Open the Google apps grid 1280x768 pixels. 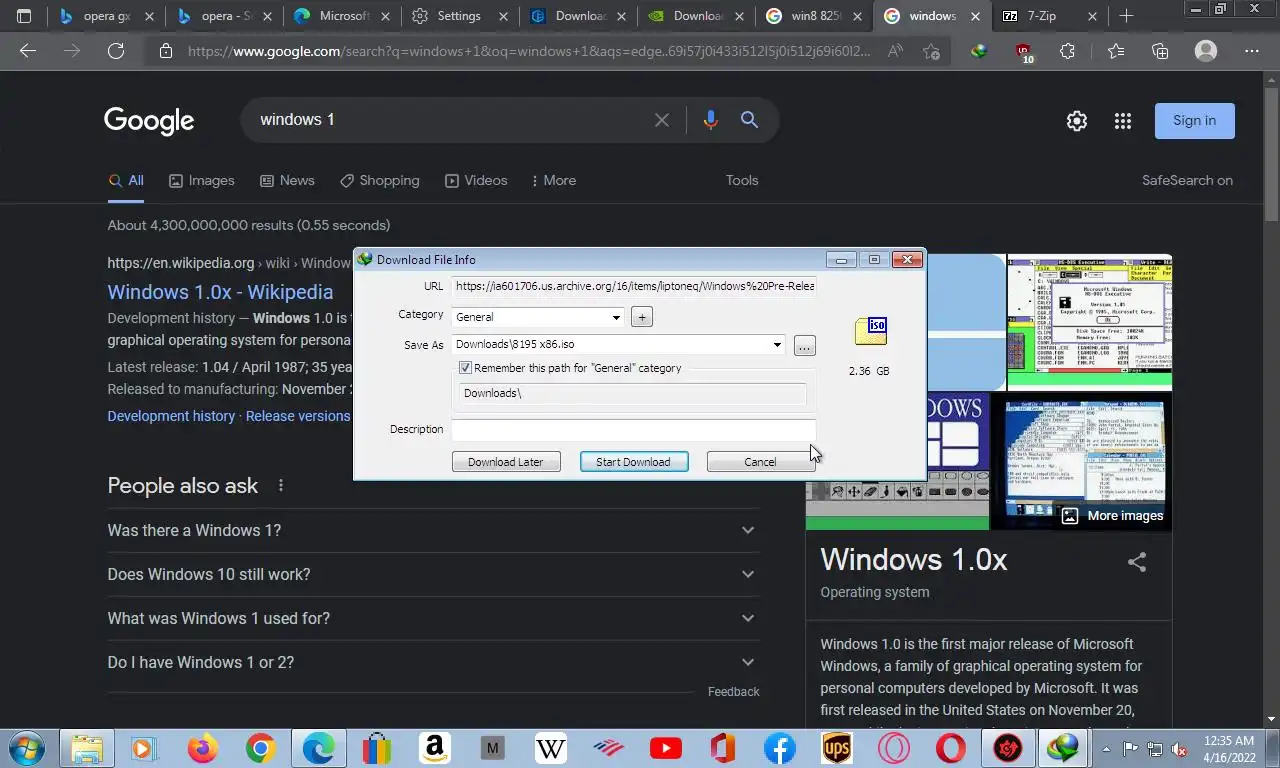point(1122,121)
